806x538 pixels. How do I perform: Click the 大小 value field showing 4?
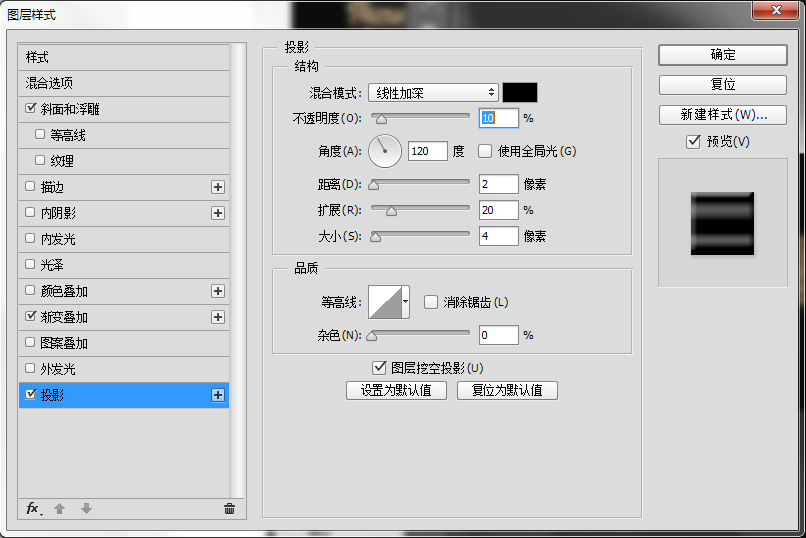click(x=499, y=236)
